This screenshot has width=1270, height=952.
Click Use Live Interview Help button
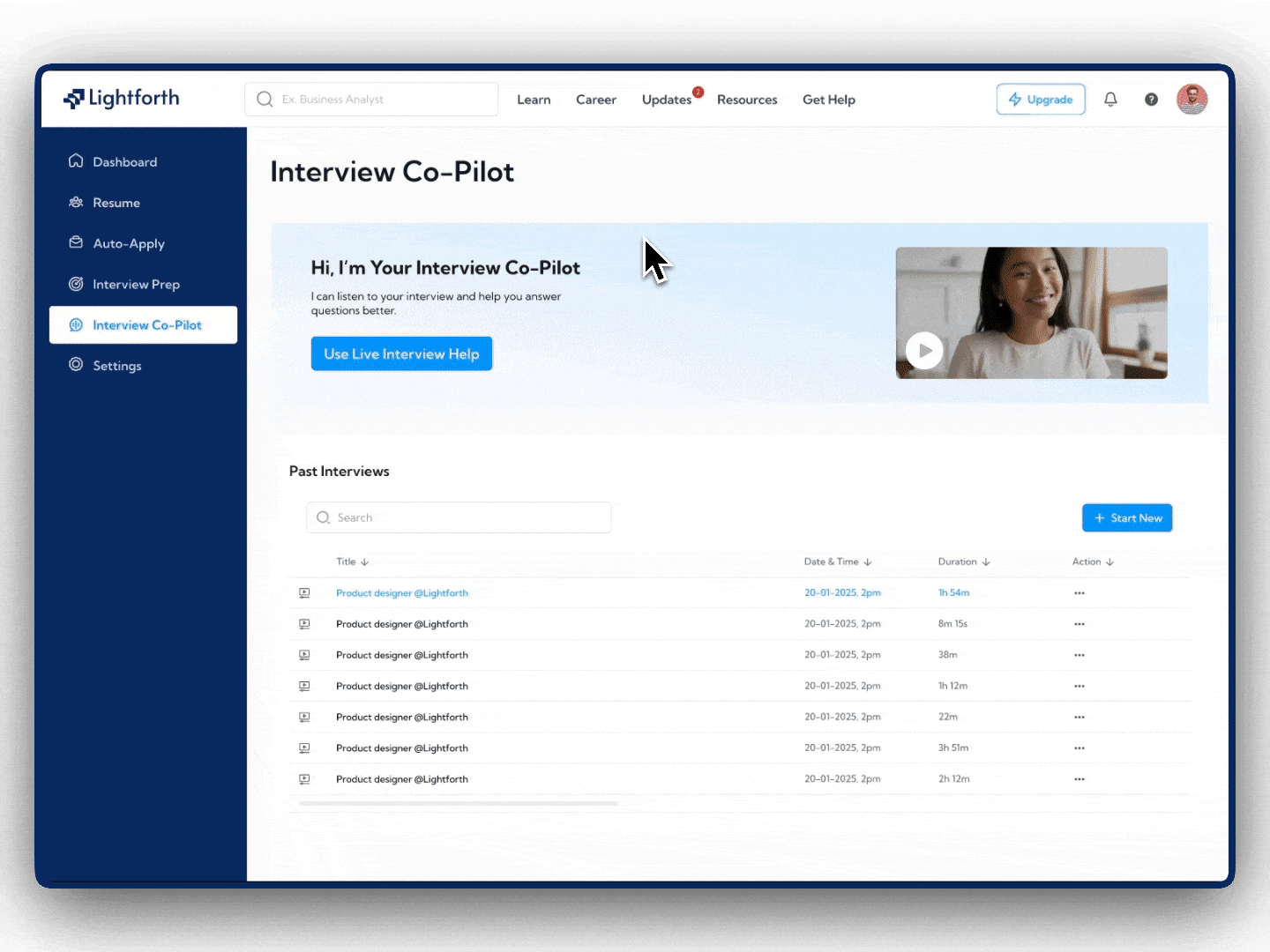(401, 354)
